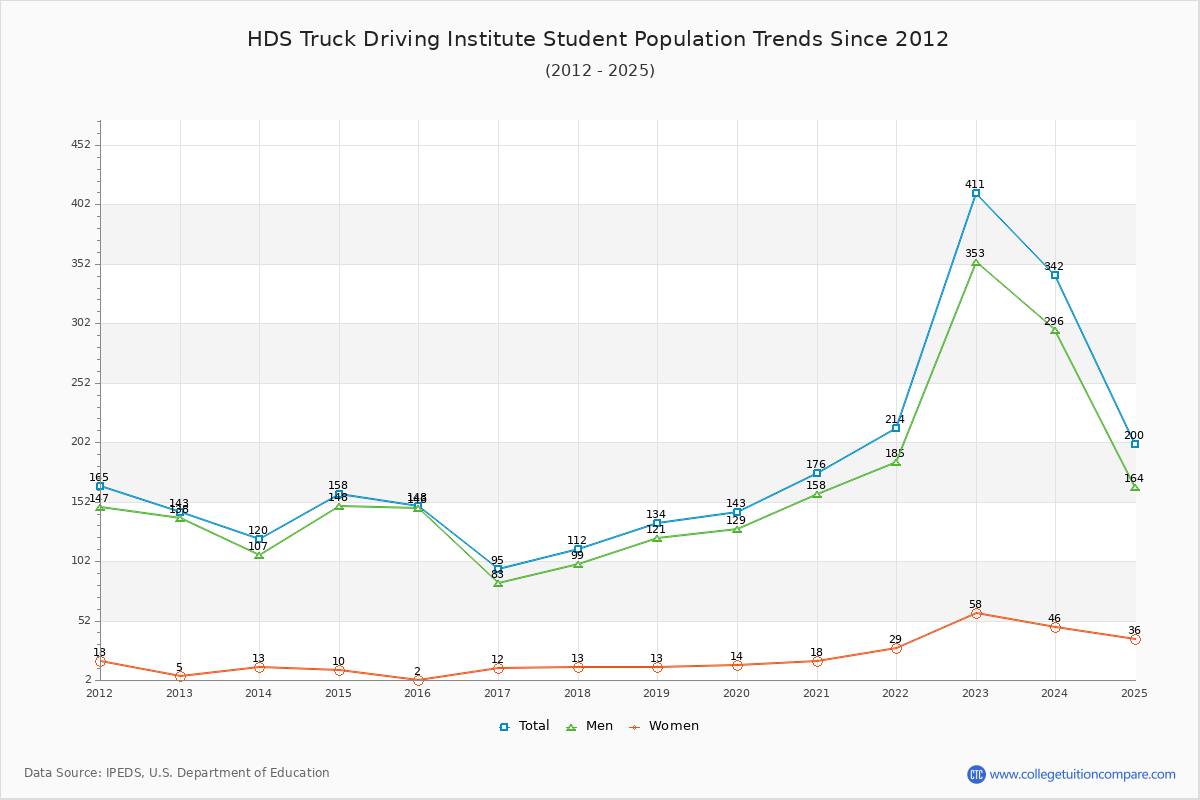This screenshot has height=800, width=1200.
Task: Select the 2022 Women point labeled 29
Action: tap(896, 648)
